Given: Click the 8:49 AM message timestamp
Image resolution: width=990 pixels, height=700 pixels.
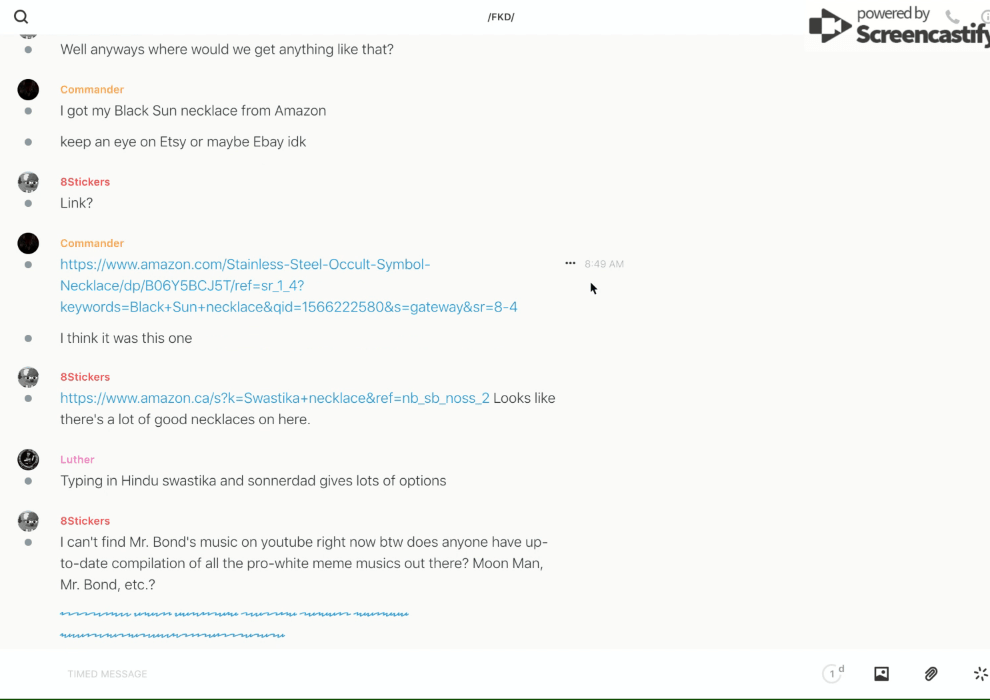Looking at the screenshot, I should (x=604, y=264).
